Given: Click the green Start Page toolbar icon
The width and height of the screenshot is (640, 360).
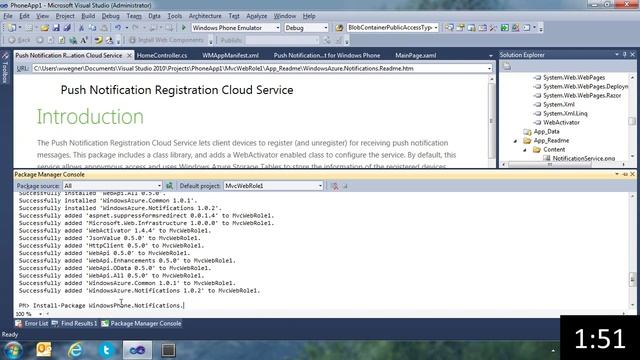Looking at the screenshot, I should pos(504,28).
